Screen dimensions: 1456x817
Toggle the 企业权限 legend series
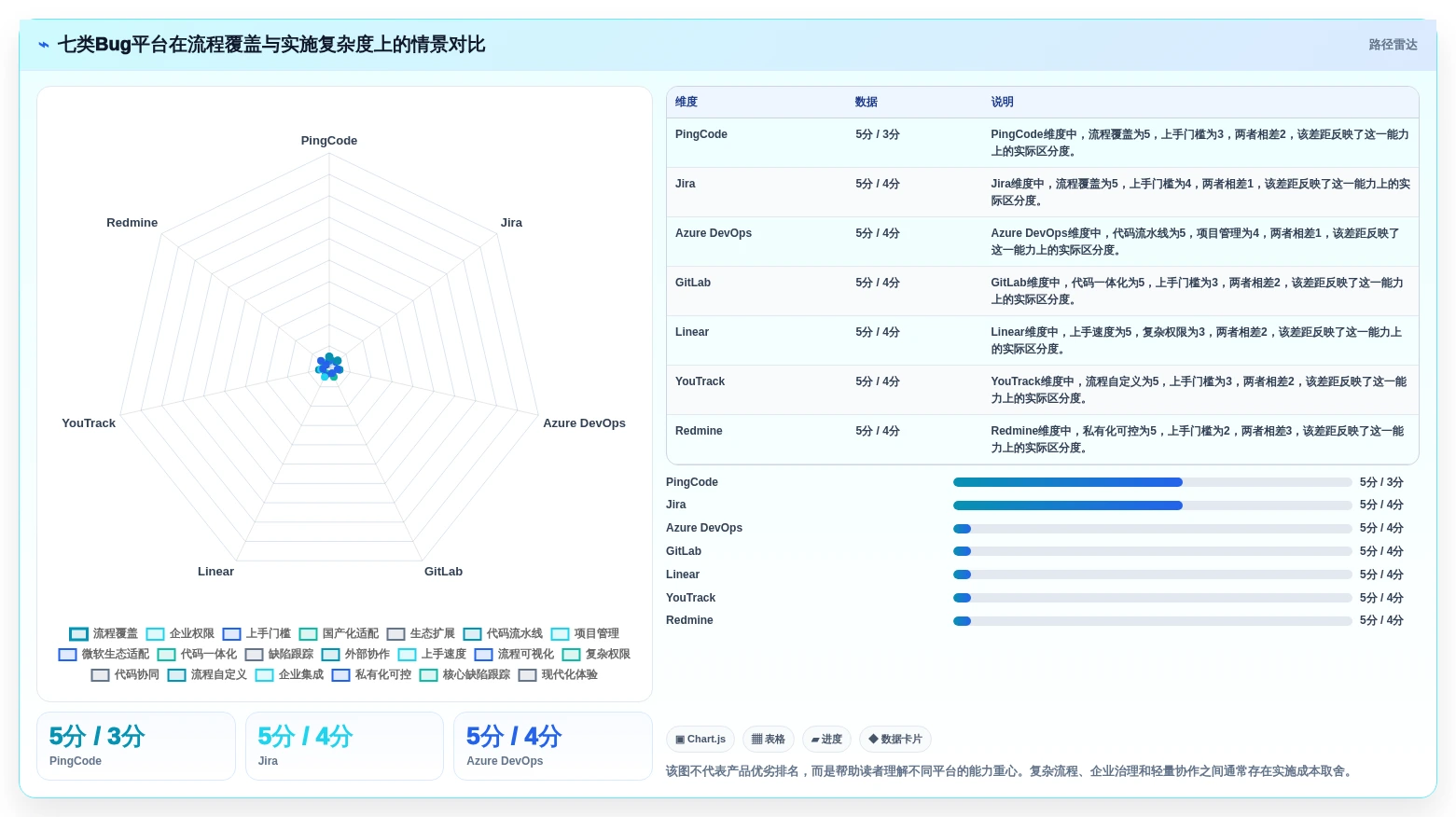coord(180,633)
